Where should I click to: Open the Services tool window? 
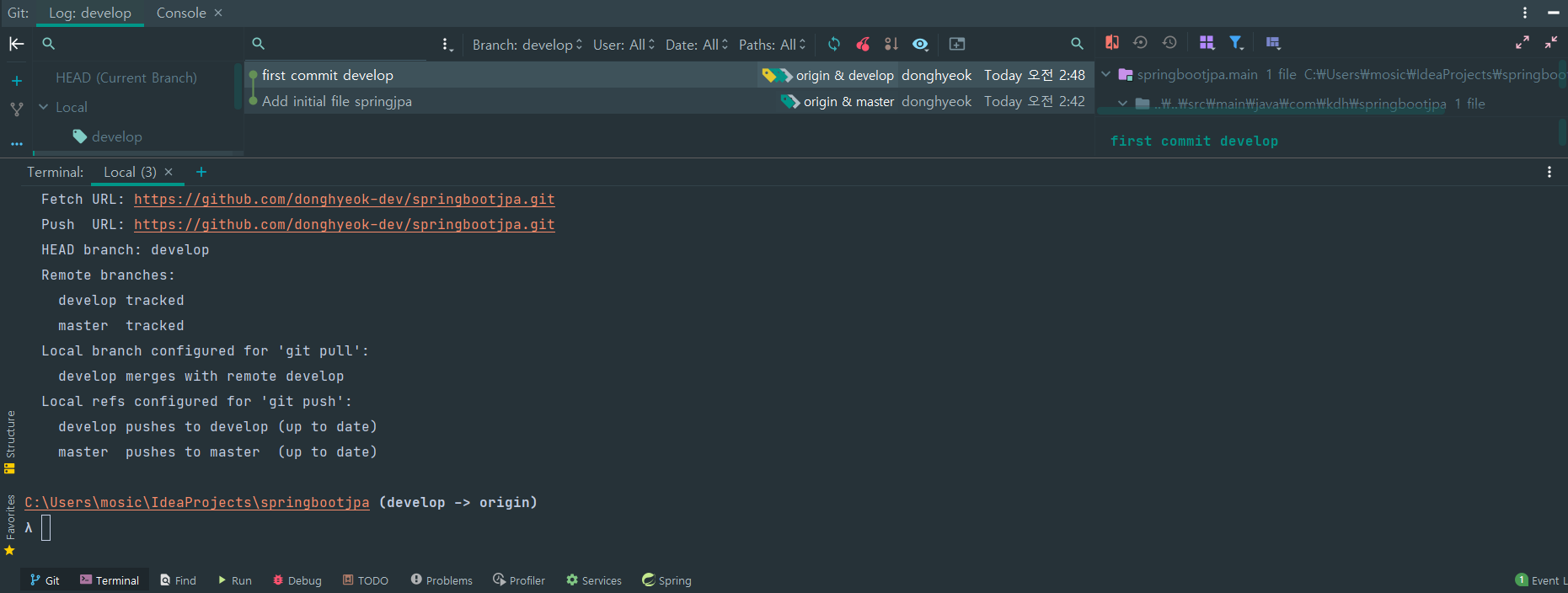(x=594, y=580)
